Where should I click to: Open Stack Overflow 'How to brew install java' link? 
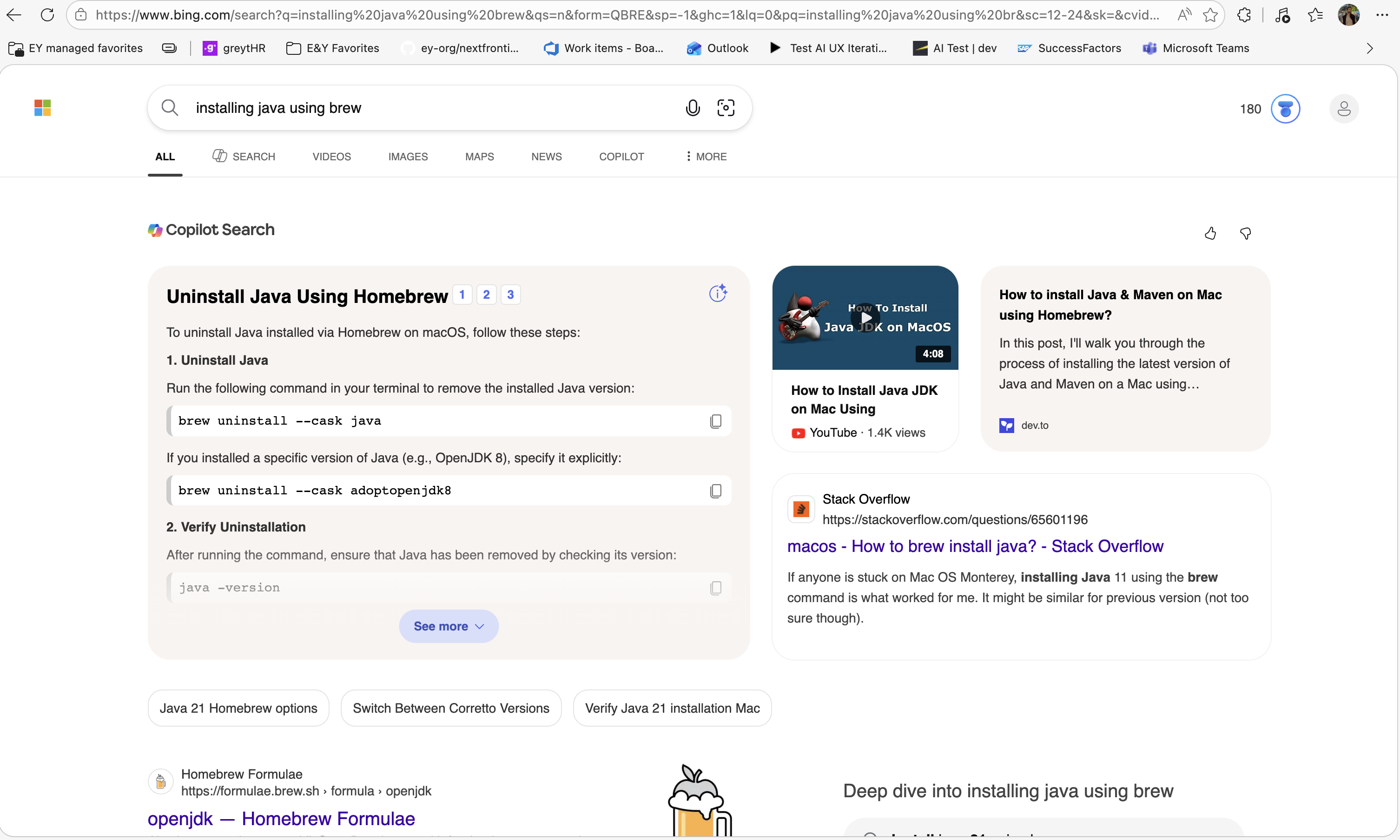975,546
